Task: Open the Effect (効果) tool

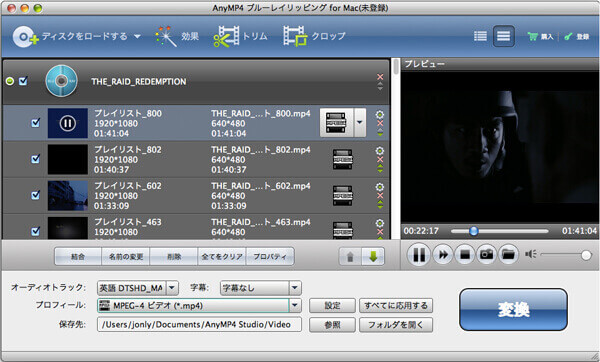Action: [177, 37]
